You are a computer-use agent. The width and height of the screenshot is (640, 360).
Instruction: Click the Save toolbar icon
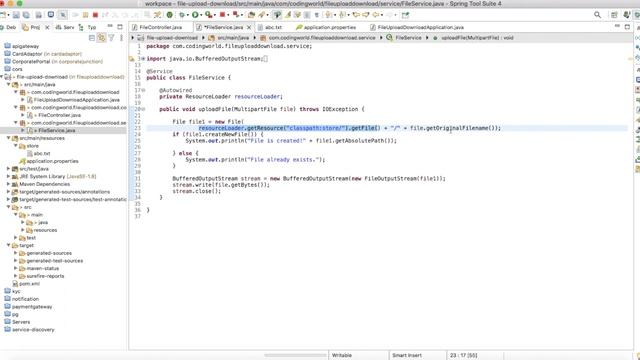[x=16, y=15]
